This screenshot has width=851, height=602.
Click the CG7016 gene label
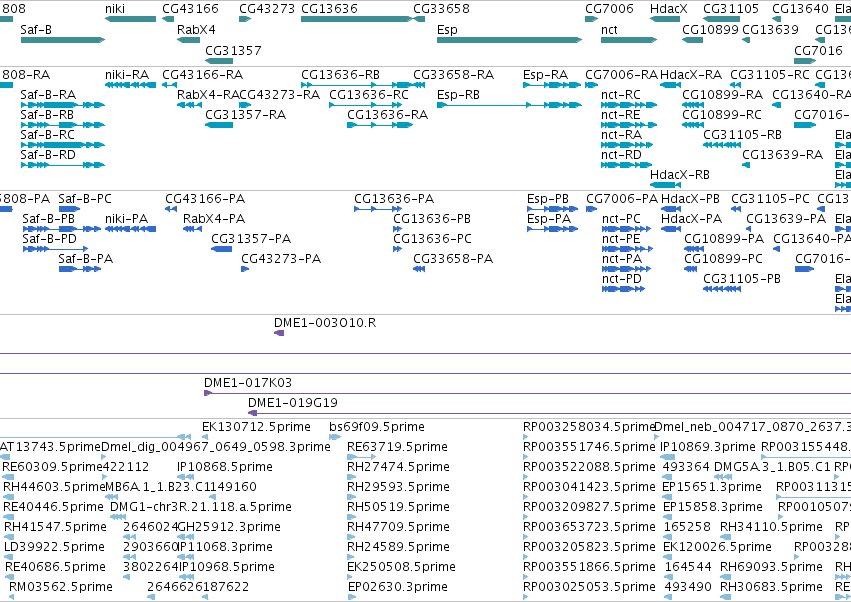pos(818,50)
